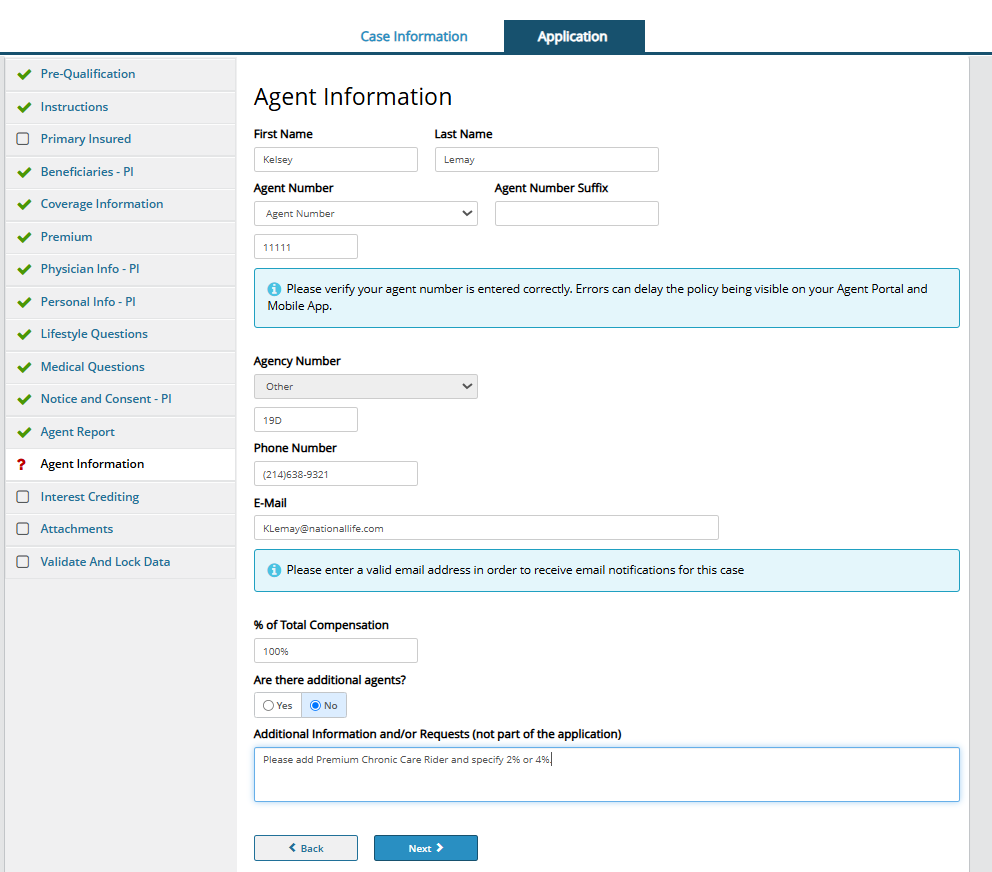
Task: Click the info icon in agent number notice
Action: (274, 289)
